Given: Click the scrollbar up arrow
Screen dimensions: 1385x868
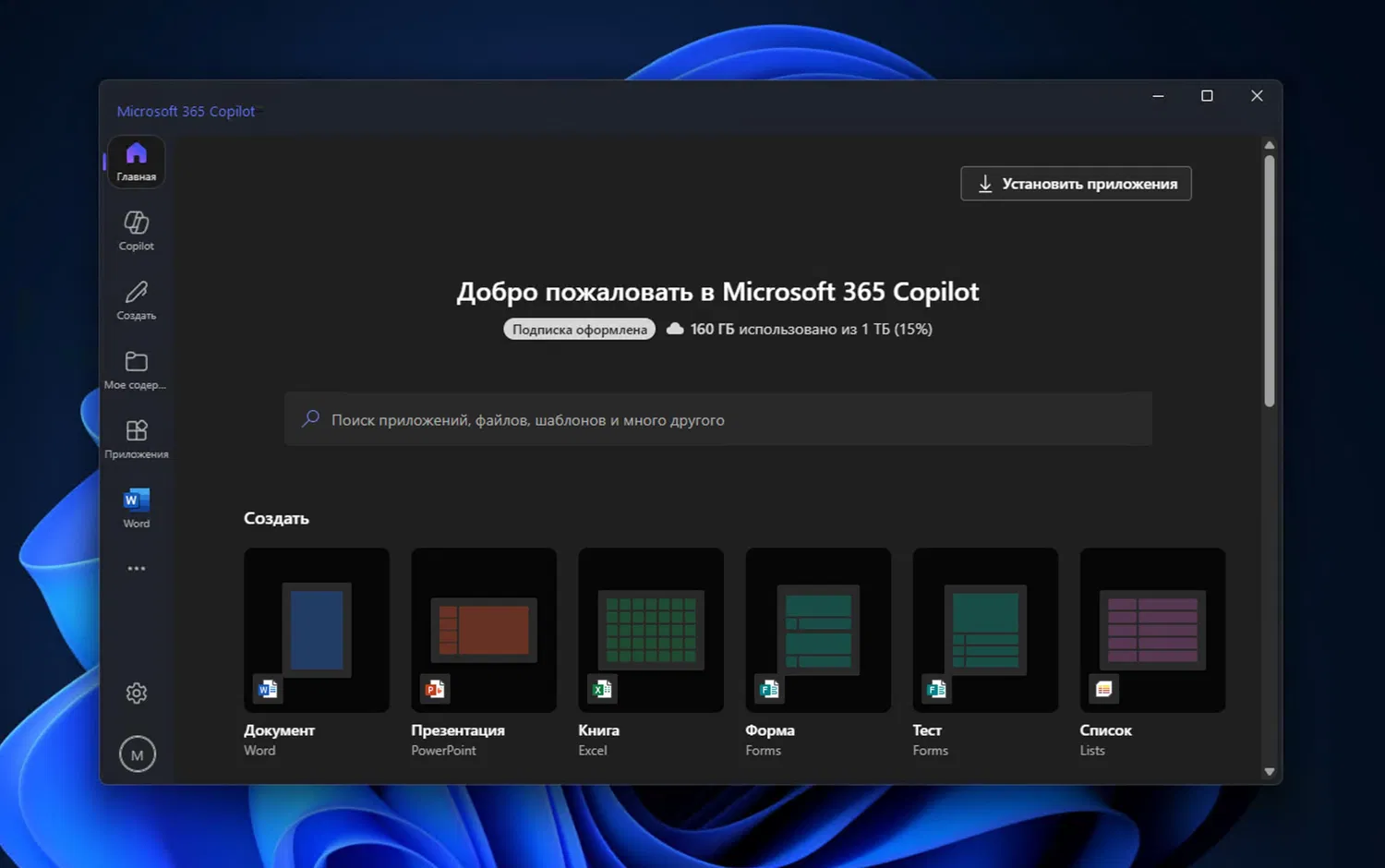Looking at the screenshot, I should click(x=1270, y=145).
